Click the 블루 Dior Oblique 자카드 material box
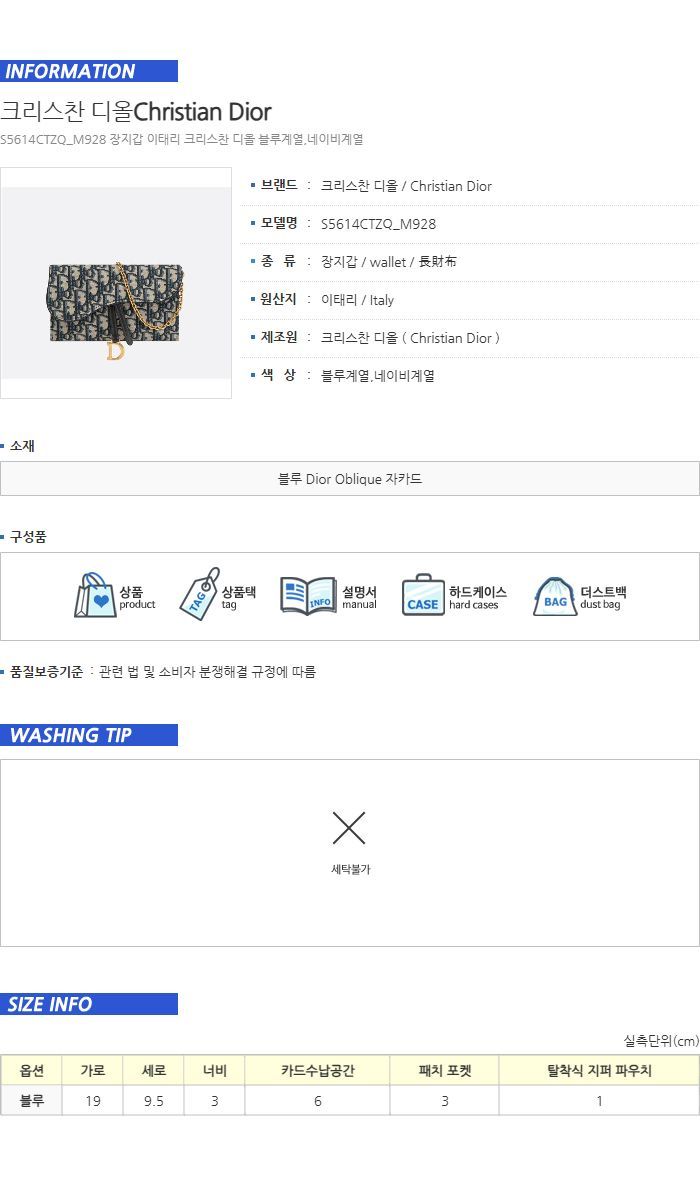Image resolution: width=700 pixels, height=1201 pixels. (350, 479)
